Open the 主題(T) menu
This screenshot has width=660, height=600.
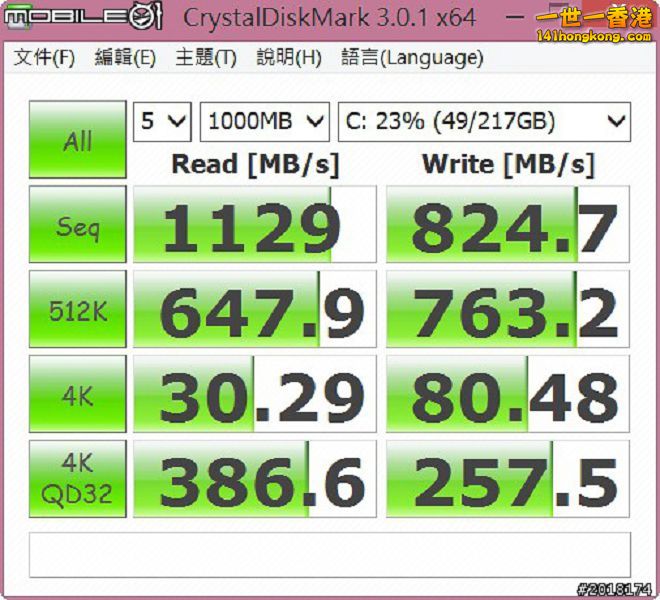point(206,58)
